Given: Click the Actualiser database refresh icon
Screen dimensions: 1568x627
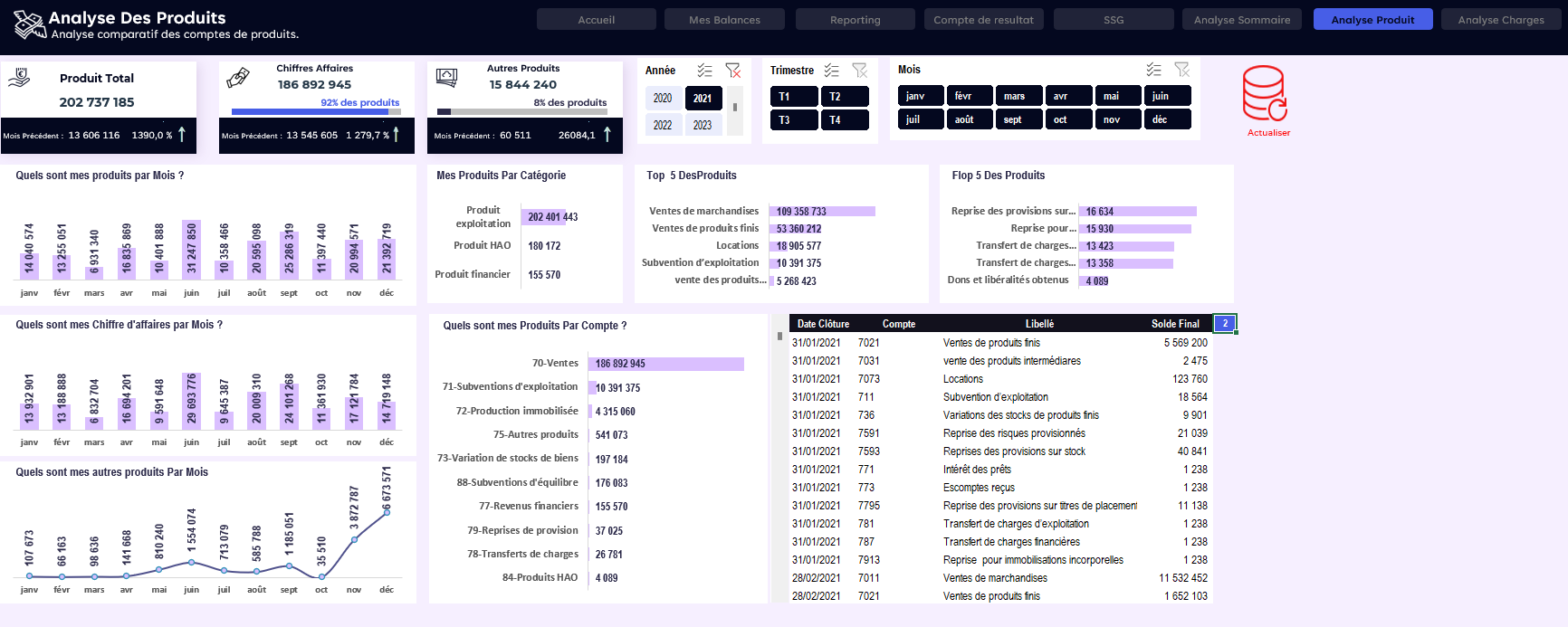Looking at the screenshot, I should pos(1265,93).
